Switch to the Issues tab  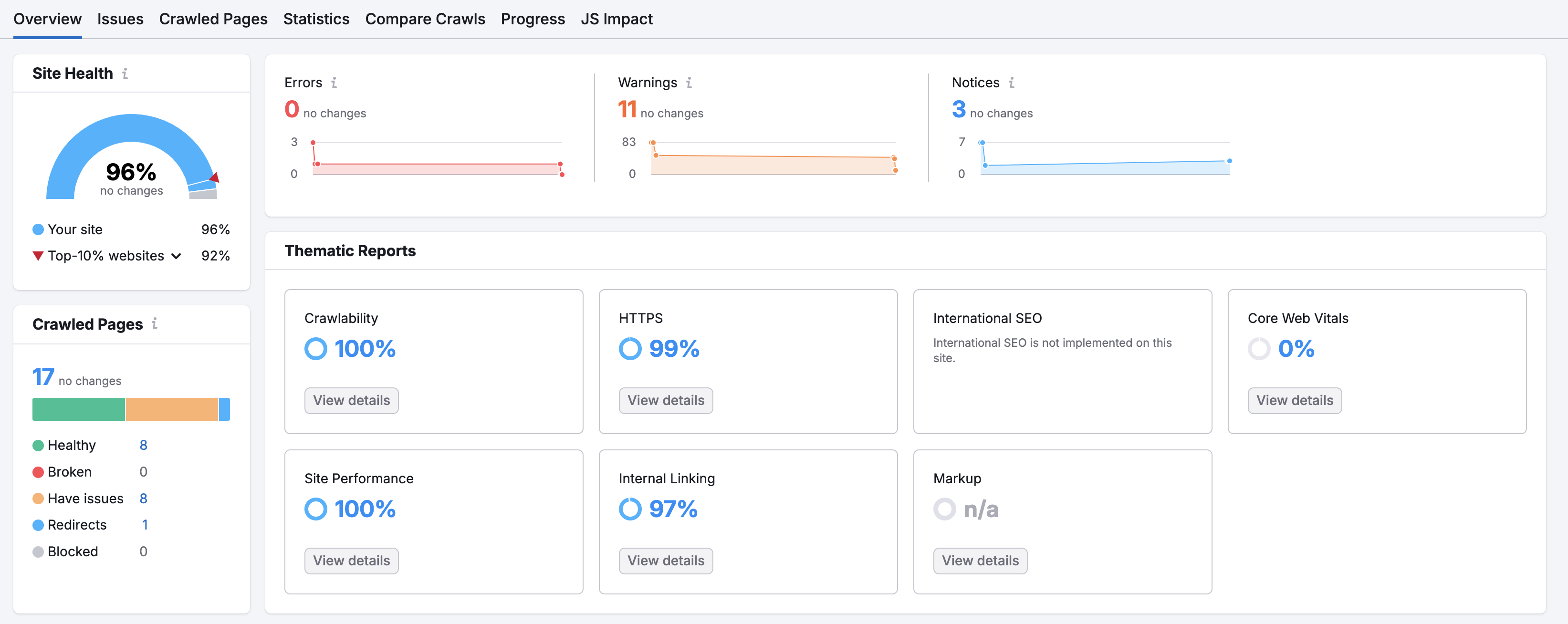pyautogui.click(x=121, y=19)
